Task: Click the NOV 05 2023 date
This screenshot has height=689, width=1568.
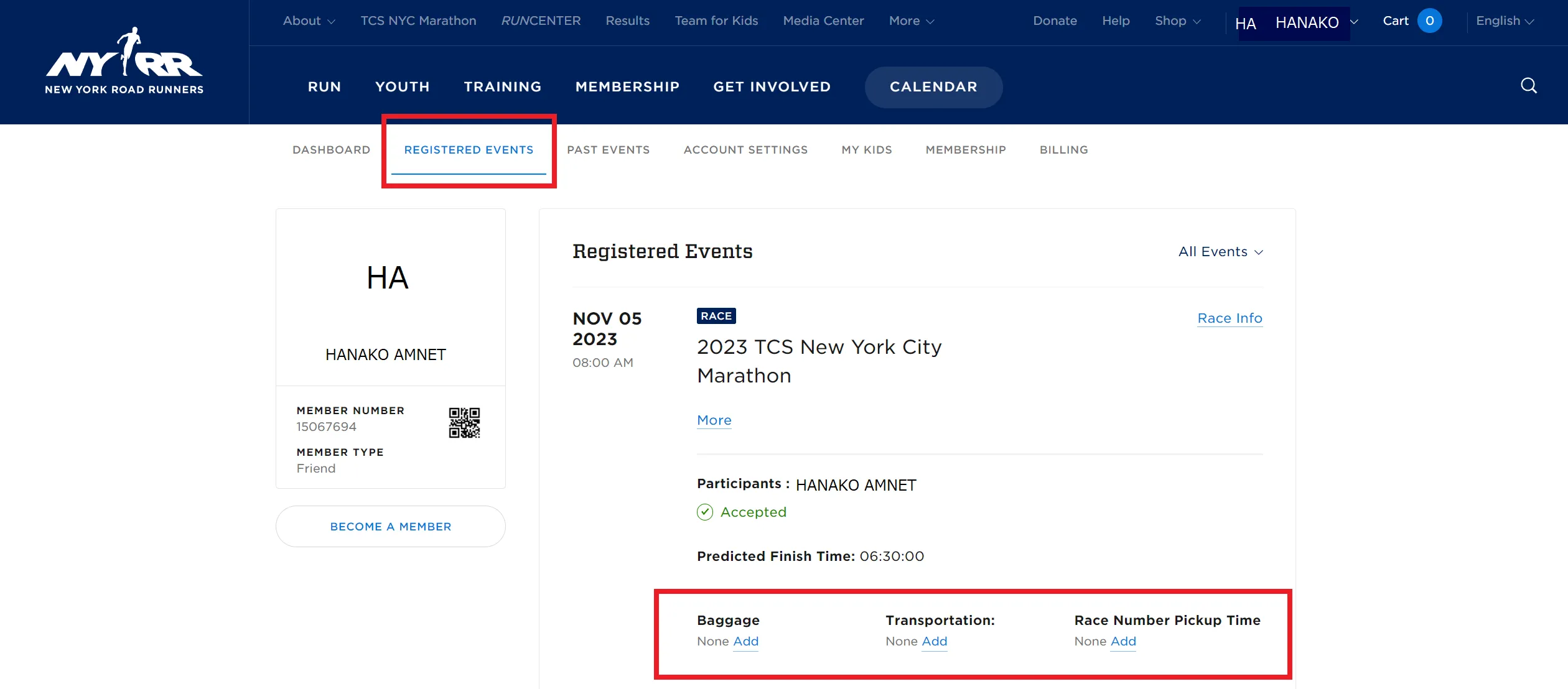Action: point(607,328)
